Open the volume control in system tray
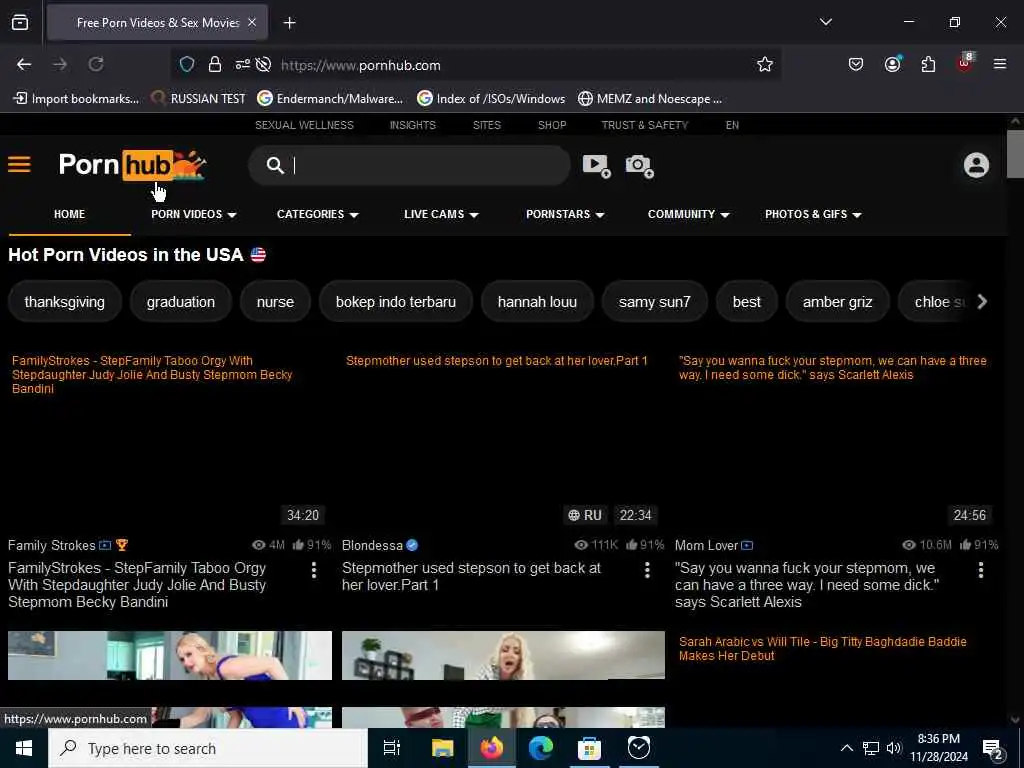 click(893, 748)
